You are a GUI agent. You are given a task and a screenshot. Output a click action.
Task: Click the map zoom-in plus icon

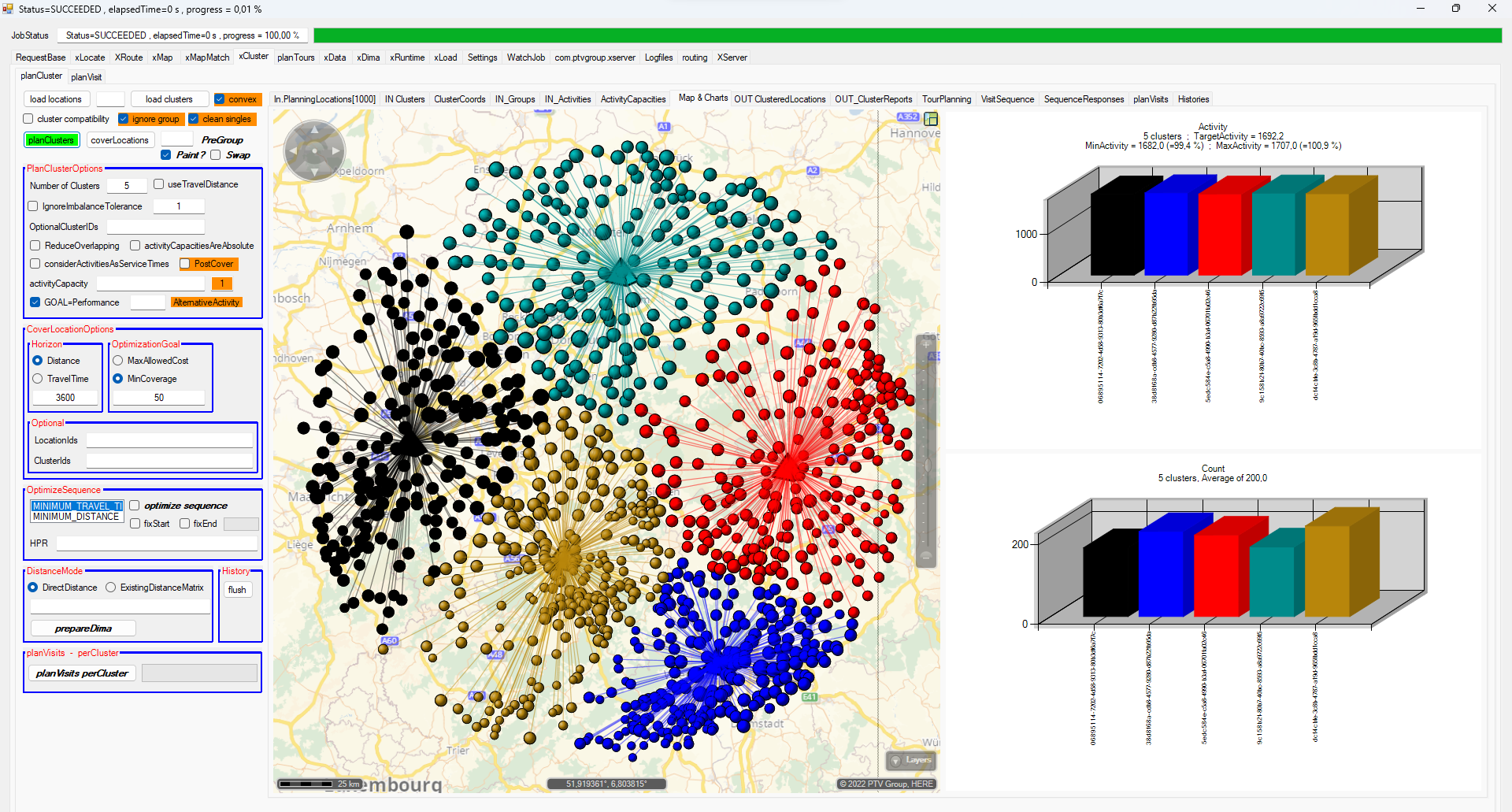point(926,343)
